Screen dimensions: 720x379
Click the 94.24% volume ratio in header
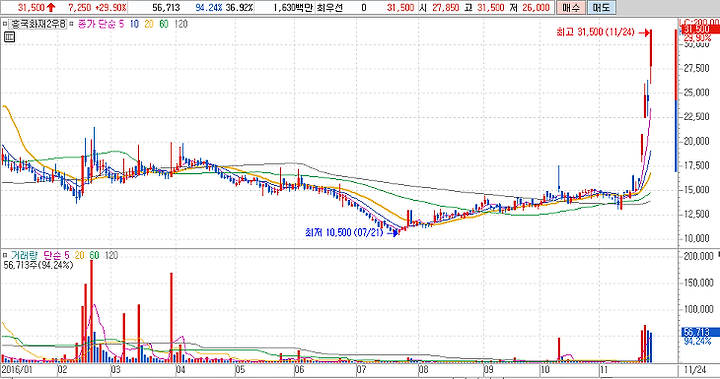[x=209, y=7]
